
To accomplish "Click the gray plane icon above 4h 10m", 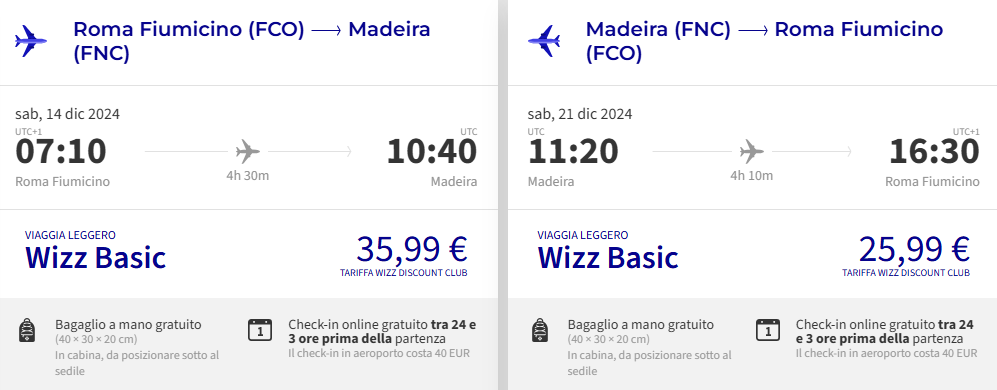I will 752,151.
